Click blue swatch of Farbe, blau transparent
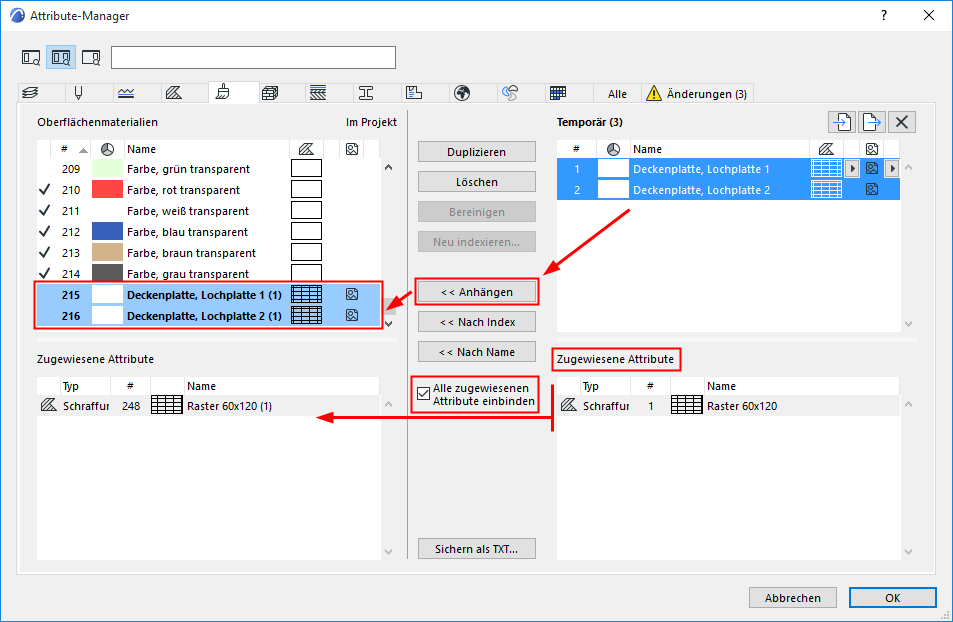Image resolution: width=953 pixels, height=622 pixels. 108,232
